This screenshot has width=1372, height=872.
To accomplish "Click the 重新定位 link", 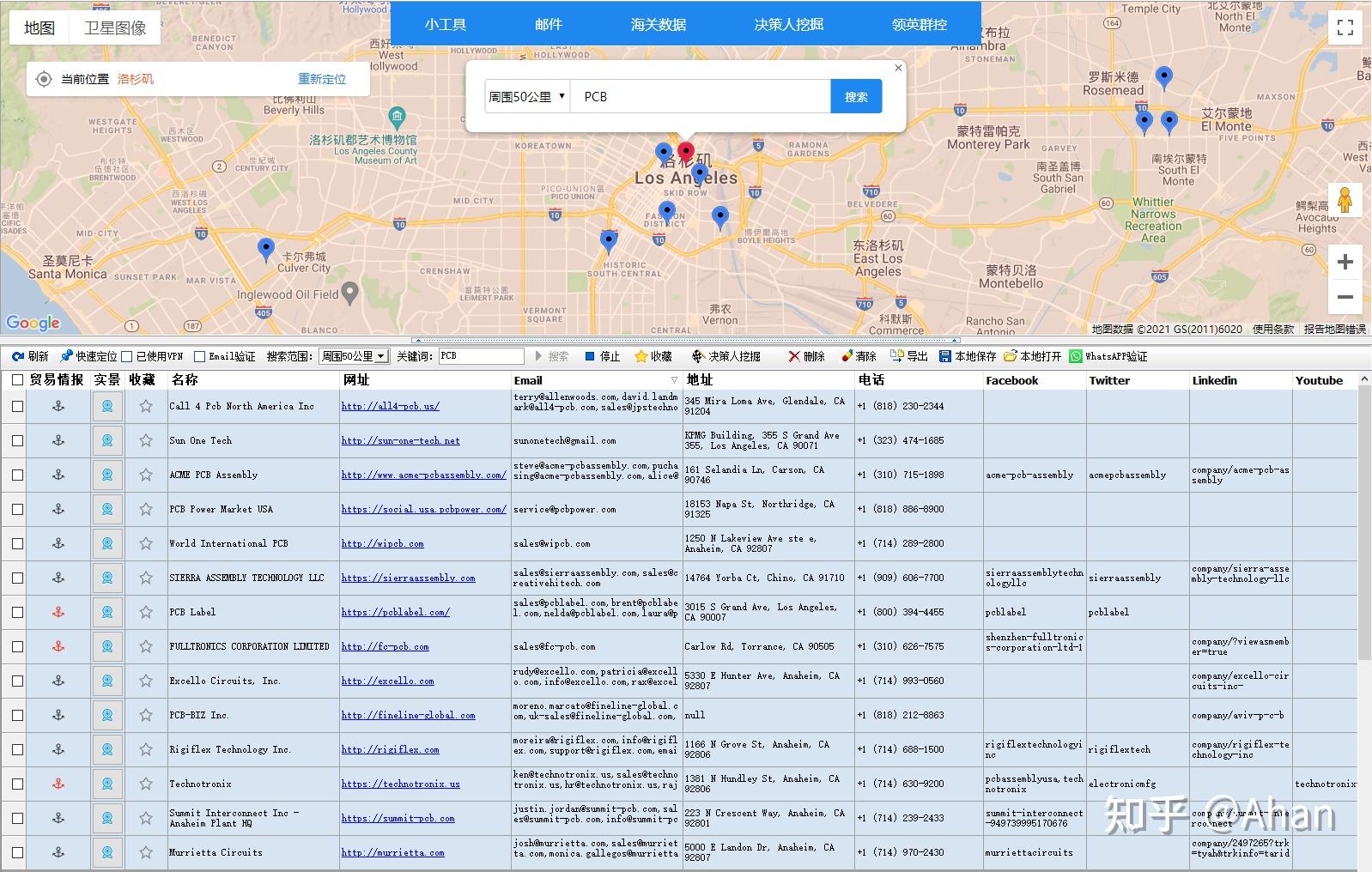I will (322, 79).
